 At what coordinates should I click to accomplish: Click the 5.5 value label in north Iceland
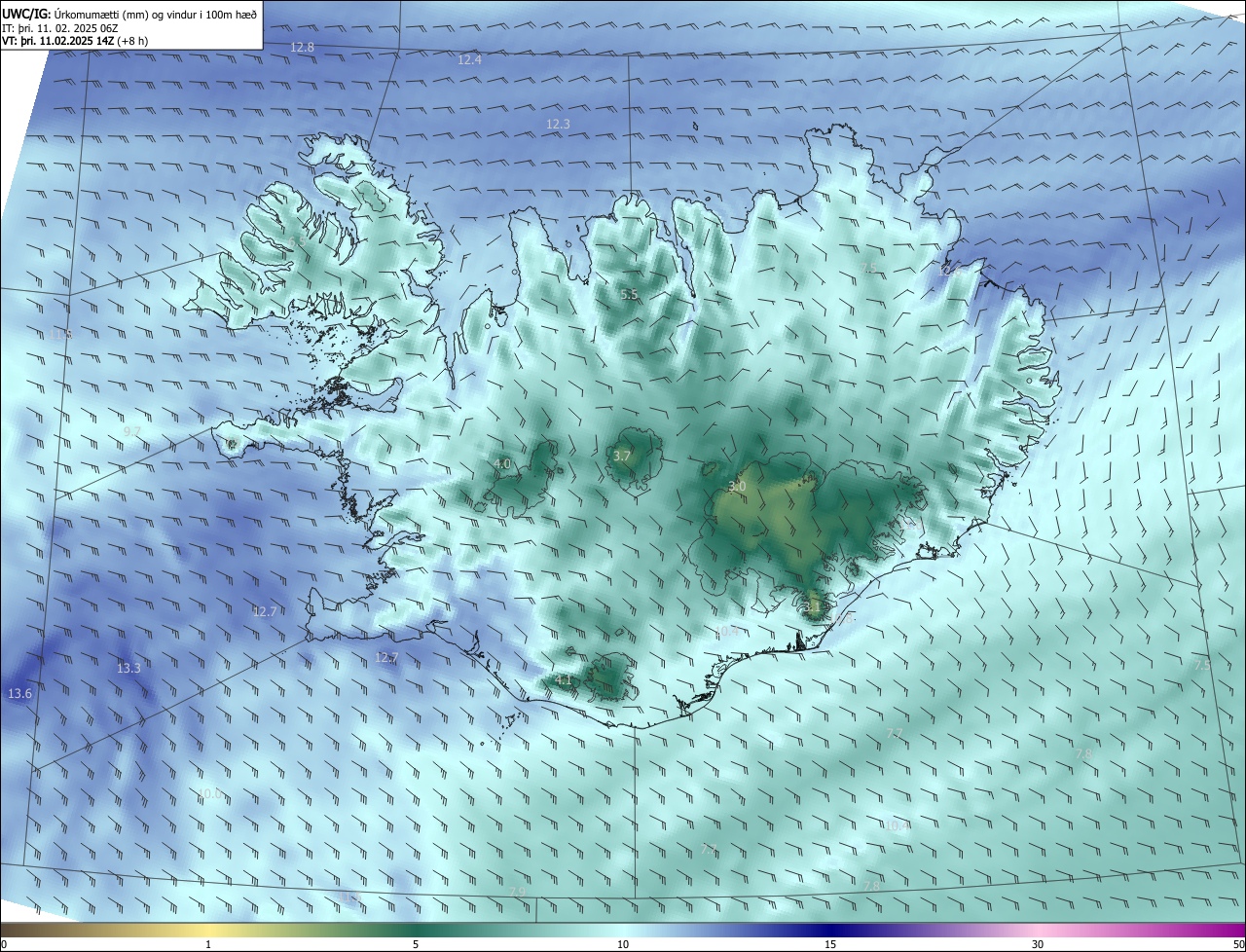point(630,294)
